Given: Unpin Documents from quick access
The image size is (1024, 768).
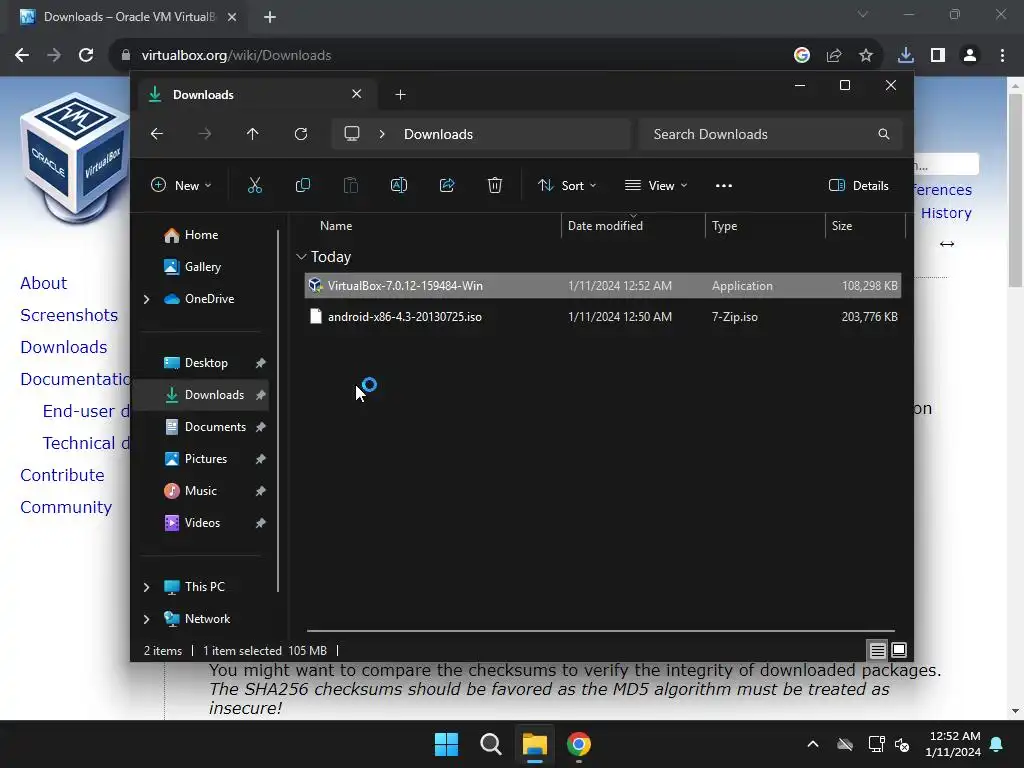Looking at the screenshot, I should click(261, 427).
